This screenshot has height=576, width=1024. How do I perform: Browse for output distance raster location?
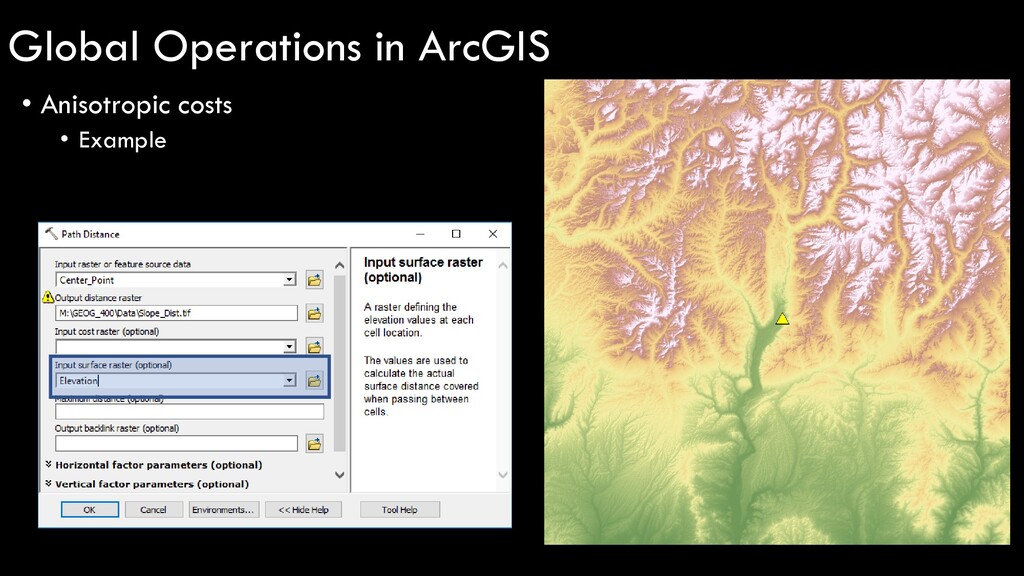point(314,313)
